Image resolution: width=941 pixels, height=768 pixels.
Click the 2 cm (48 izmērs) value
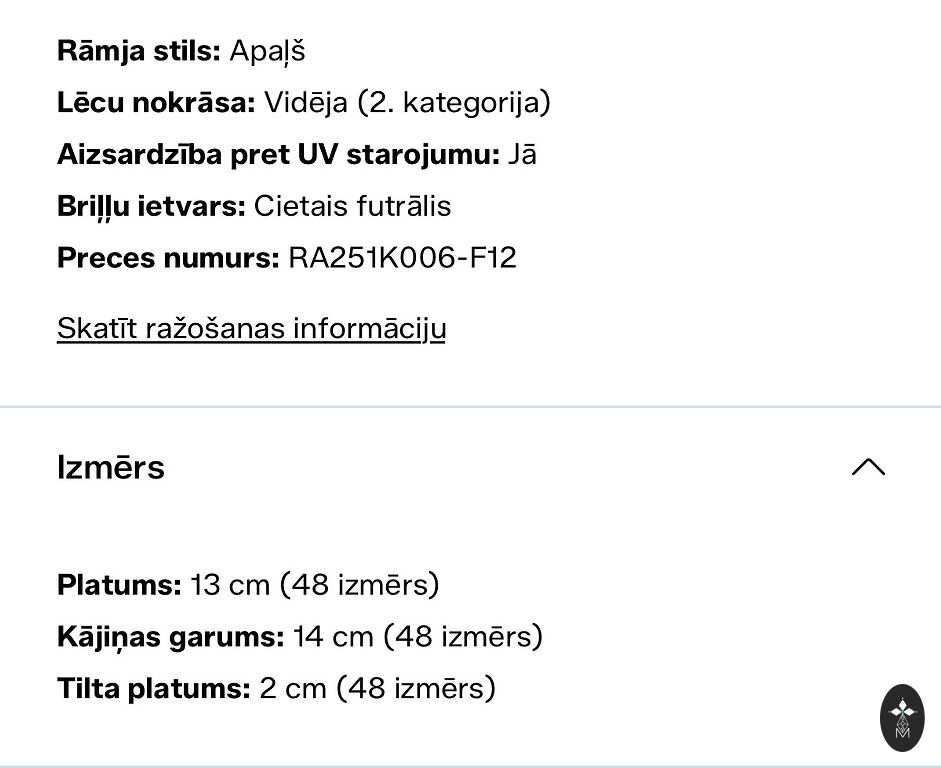[377, 688]
